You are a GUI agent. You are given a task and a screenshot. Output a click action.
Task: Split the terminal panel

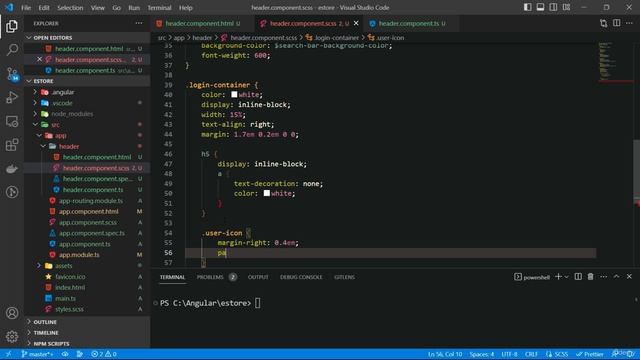(578, 277)
